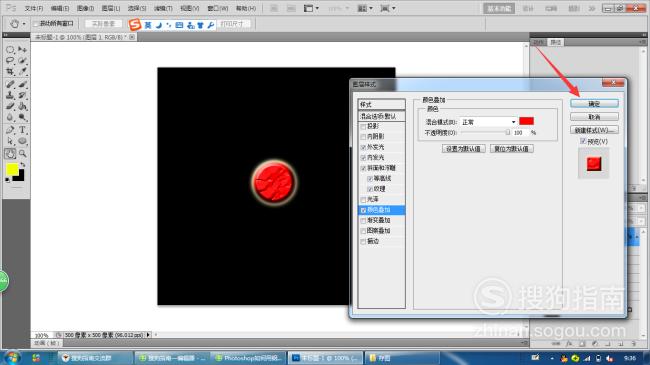Viewport: 650px width, 365px height.
Task: Select the Brush tool
Action: (22, 85)
